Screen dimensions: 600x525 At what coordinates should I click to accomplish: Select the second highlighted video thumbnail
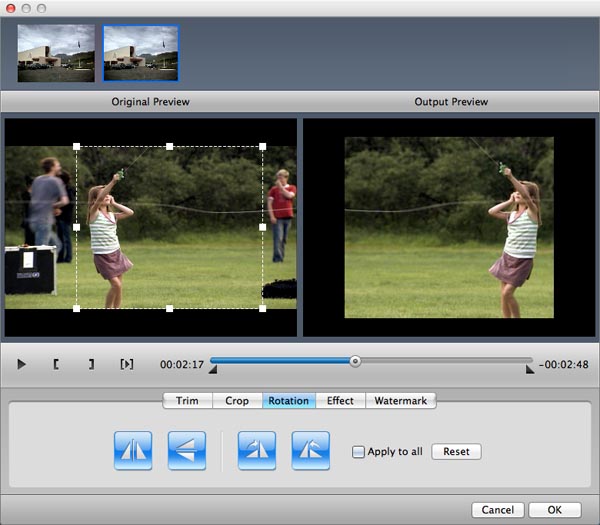click(x=141, y=53)
